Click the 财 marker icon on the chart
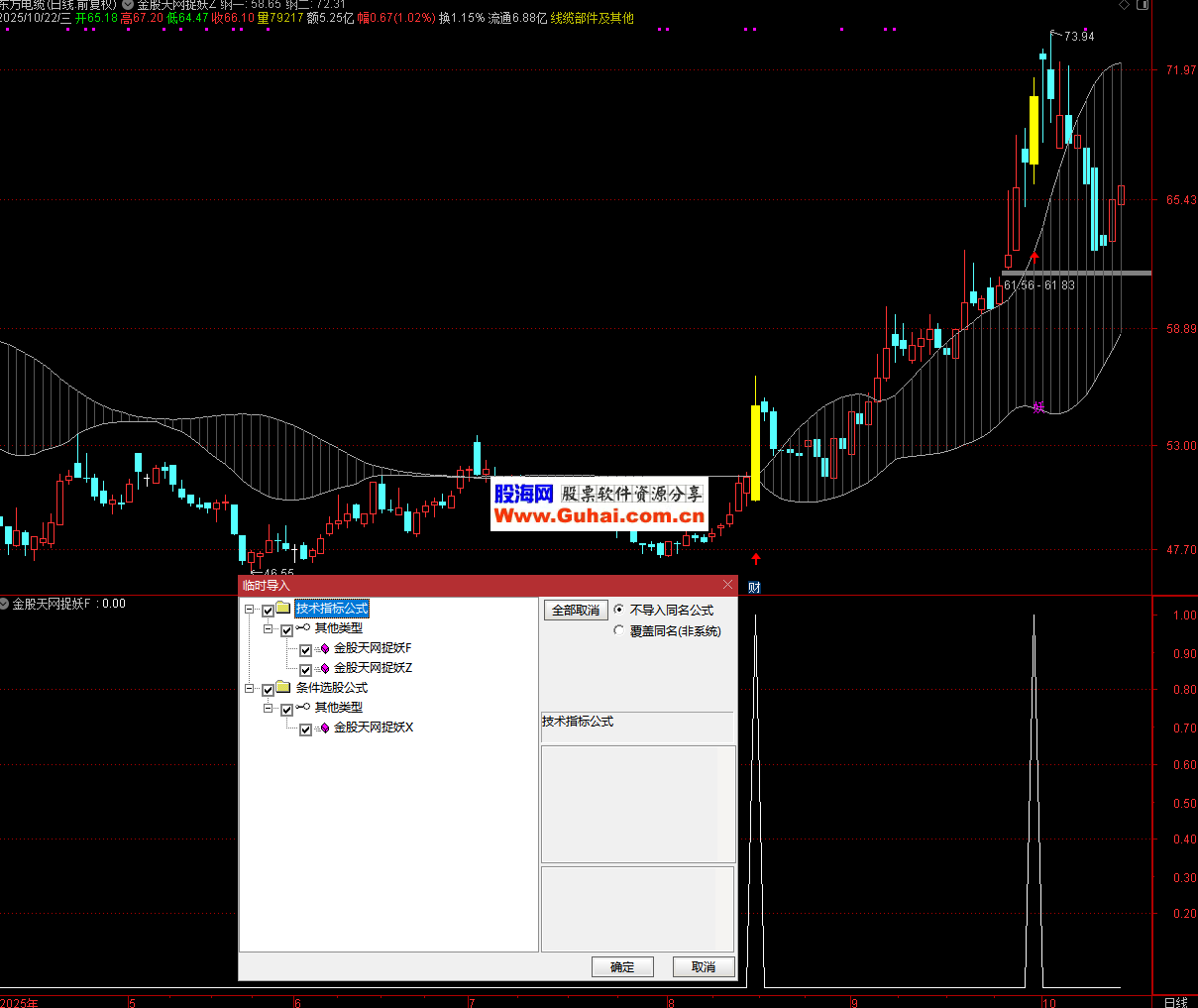Viewport: 1198px width, 1008px height. pos(754,588)
